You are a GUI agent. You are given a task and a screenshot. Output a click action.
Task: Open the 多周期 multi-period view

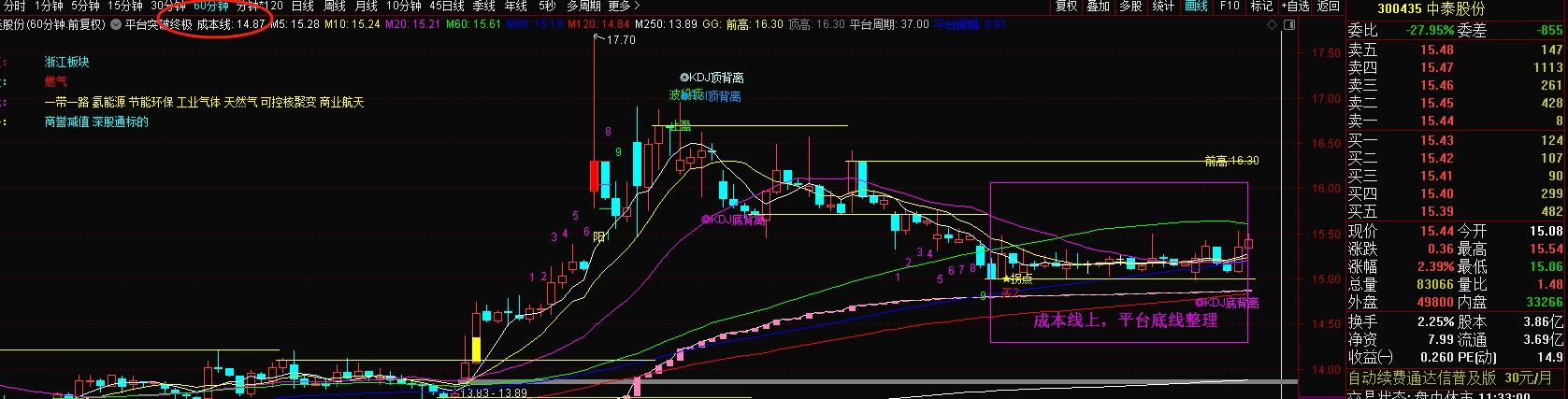pyautogui.click(x=583, y=6)
